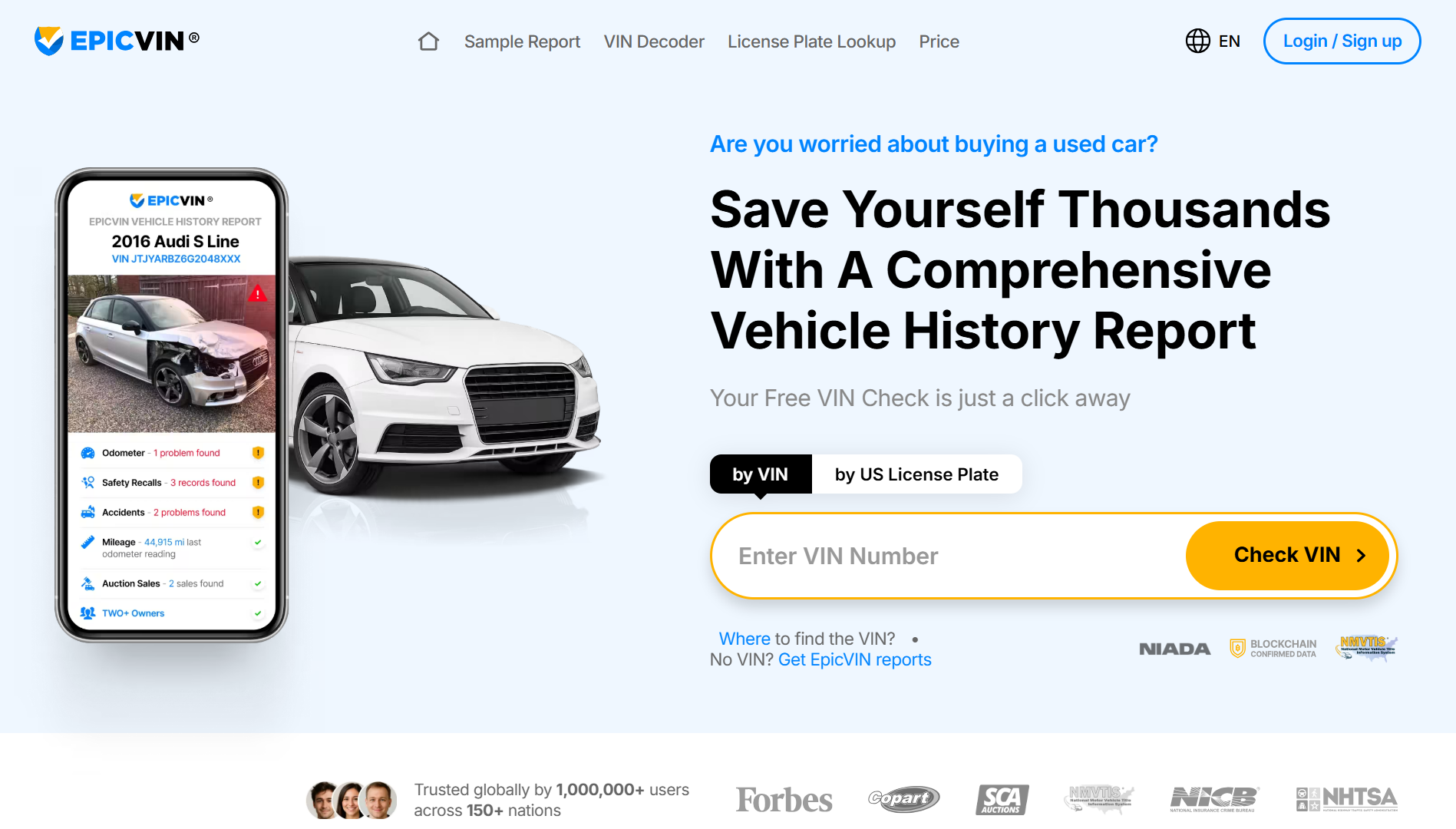
Task: Click the NICB logo
Action: click(x=1213, y=799)
